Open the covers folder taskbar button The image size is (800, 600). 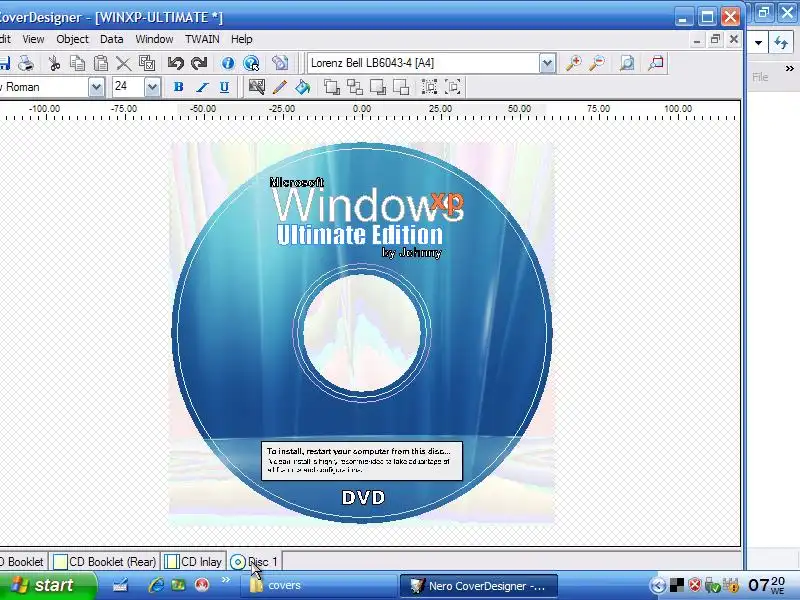pyautogui.click(x=319, y=586)
